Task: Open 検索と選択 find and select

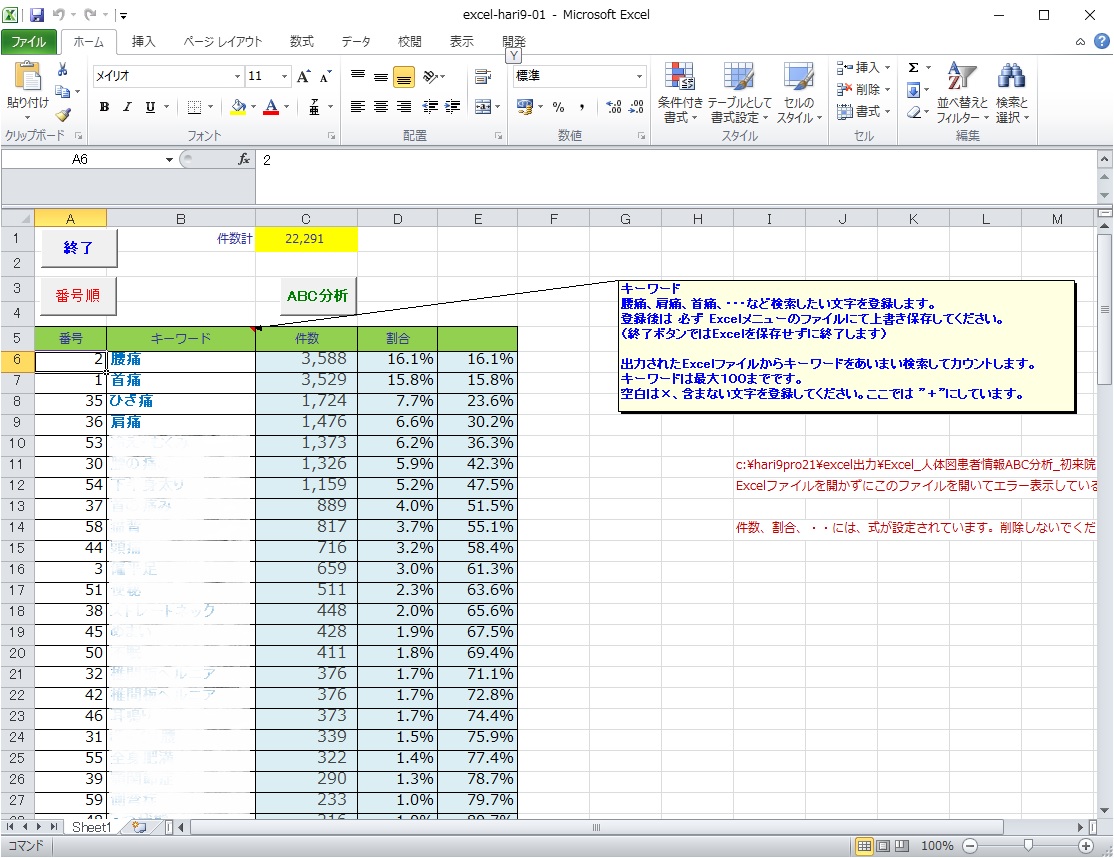Action: [x=1012, y=92]
